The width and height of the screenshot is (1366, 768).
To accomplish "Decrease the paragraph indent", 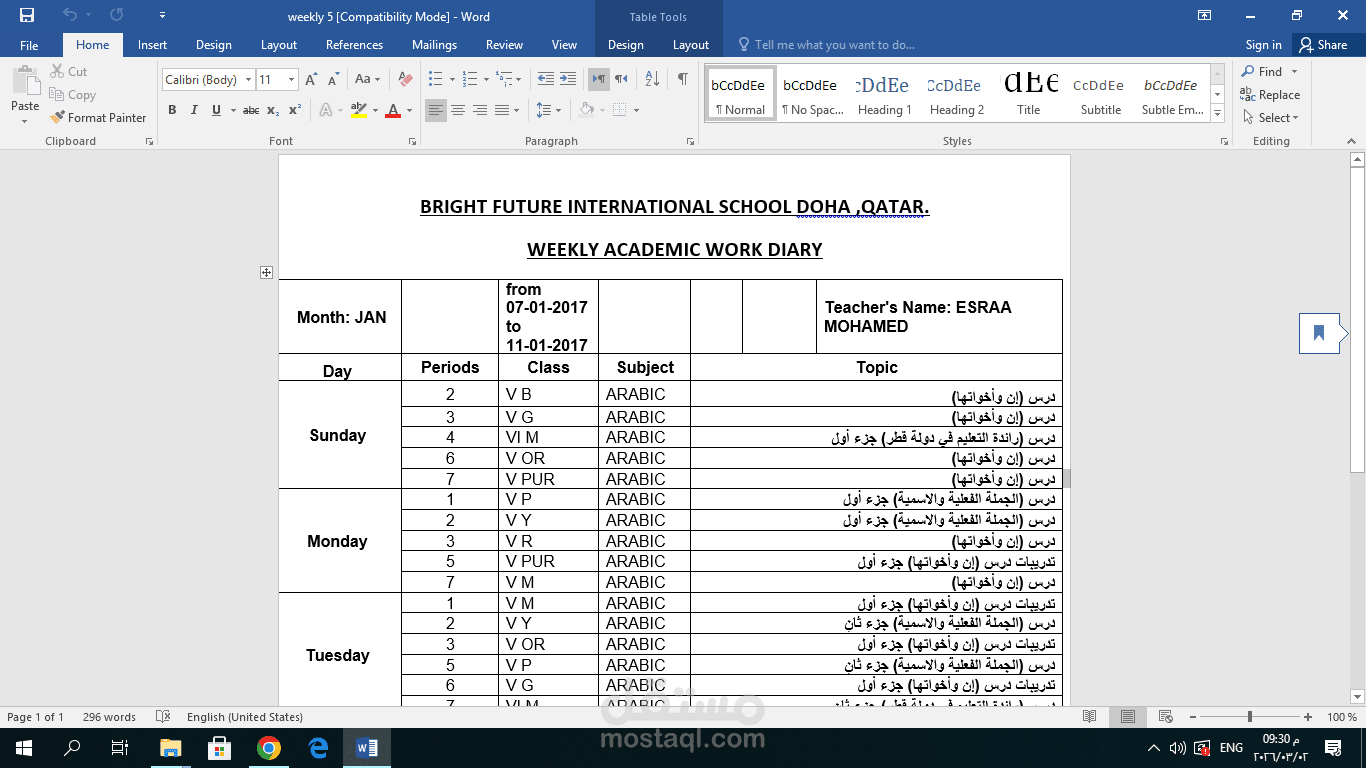I will click(x=546, y=79).
